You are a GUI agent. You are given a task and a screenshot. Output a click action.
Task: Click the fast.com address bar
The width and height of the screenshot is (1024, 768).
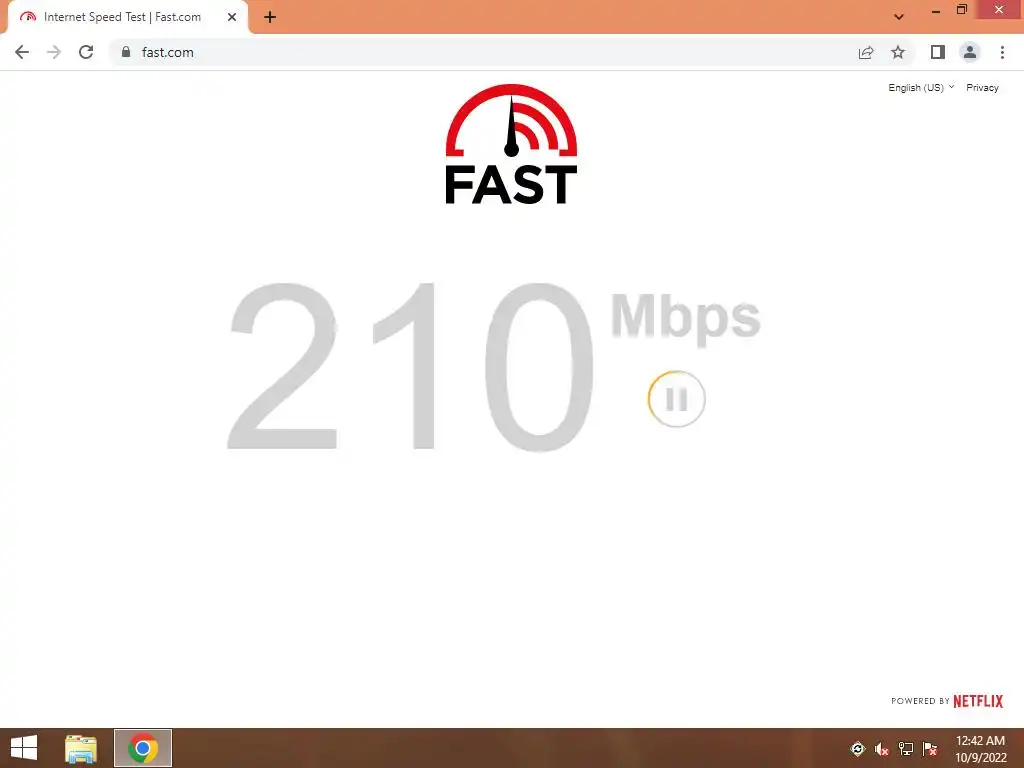coord(483,52)
